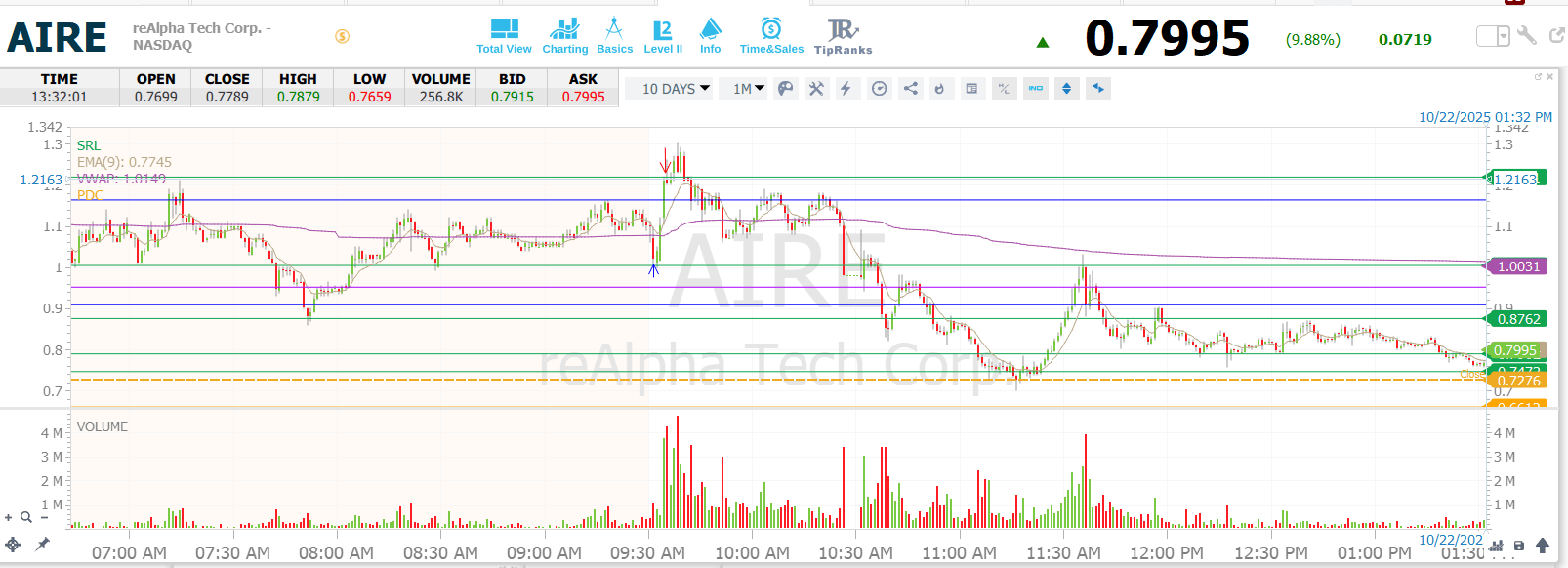Click the OPEN value 0.7699
This screenshot has height=568, width=1568.
(x=155, y=97)
